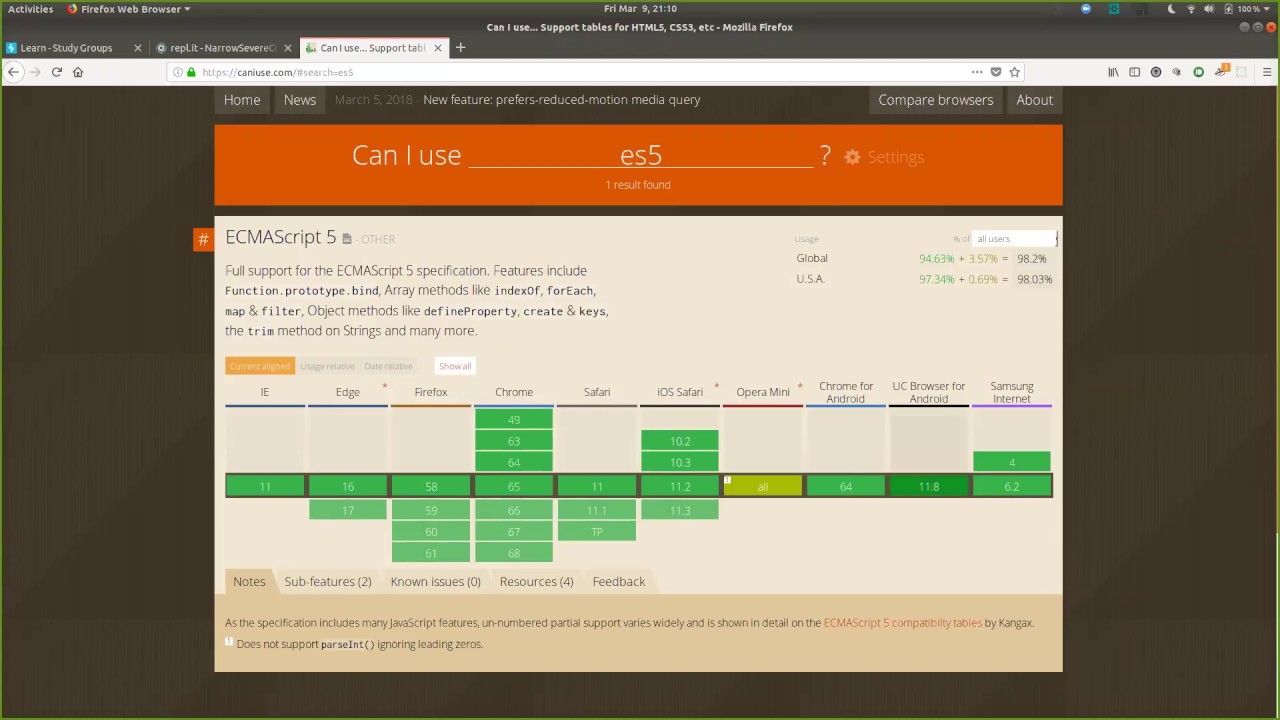Image resolution: width=1280 pixels, height=720 pixels.
Task: Open the Resources (4) tab
Action: pyautogui.click(x=536, y=581)
